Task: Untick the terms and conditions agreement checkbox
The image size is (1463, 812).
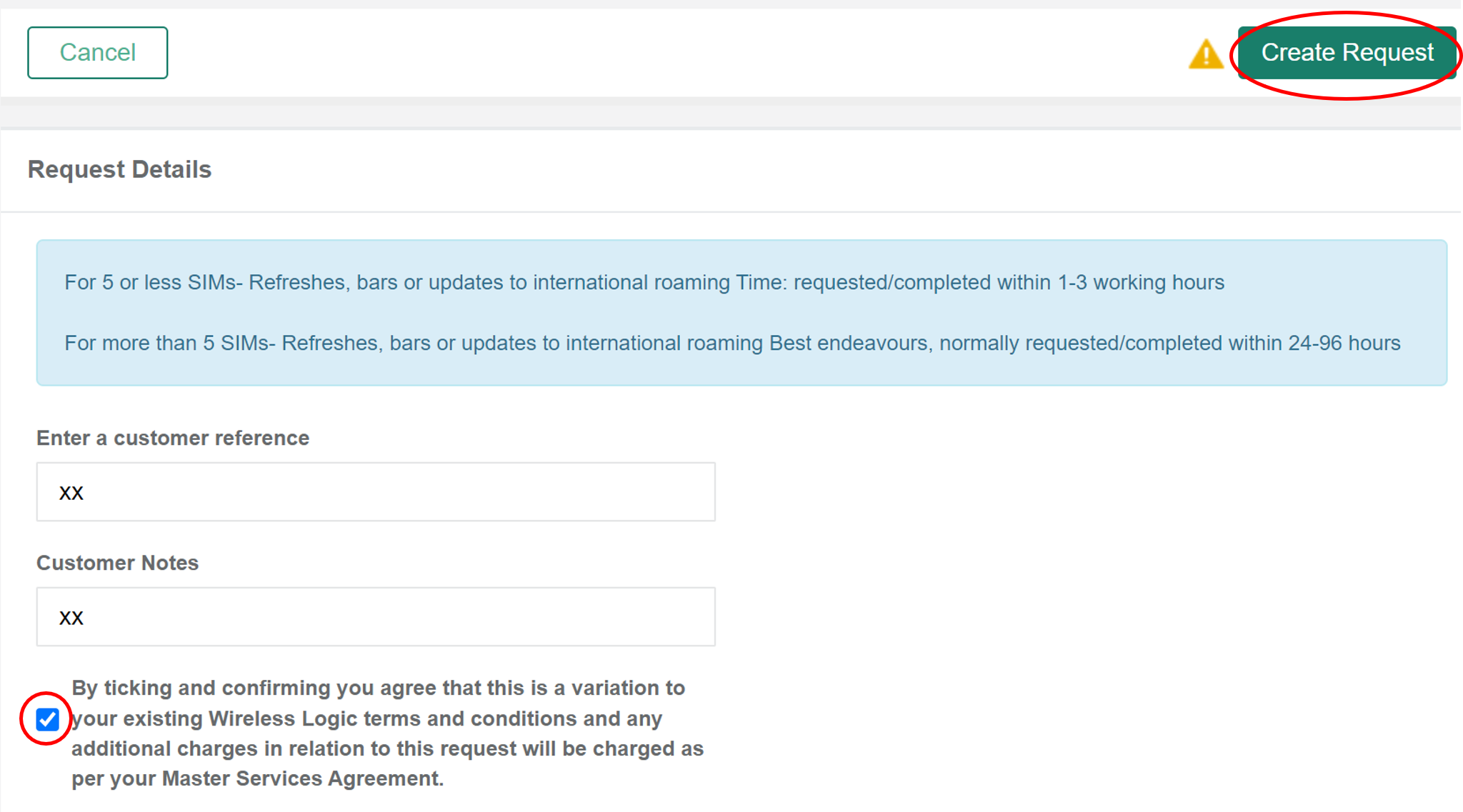Action: pyautogui.click(x=48, y=719)
